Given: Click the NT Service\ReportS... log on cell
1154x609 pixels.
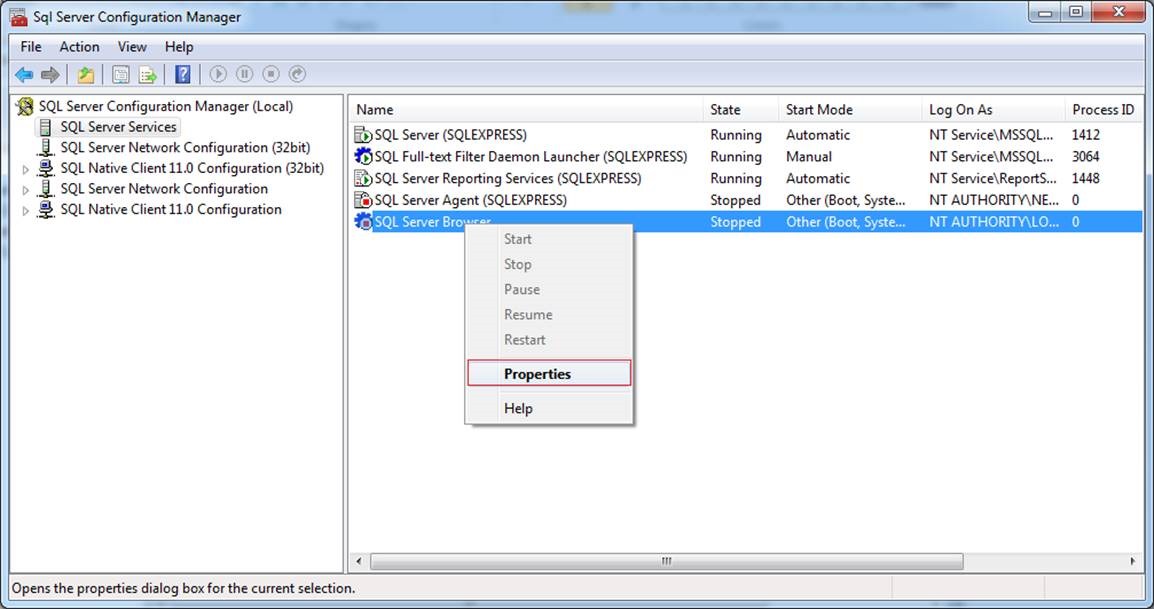Looking at the screenshot, I should [x=992, y=178].
